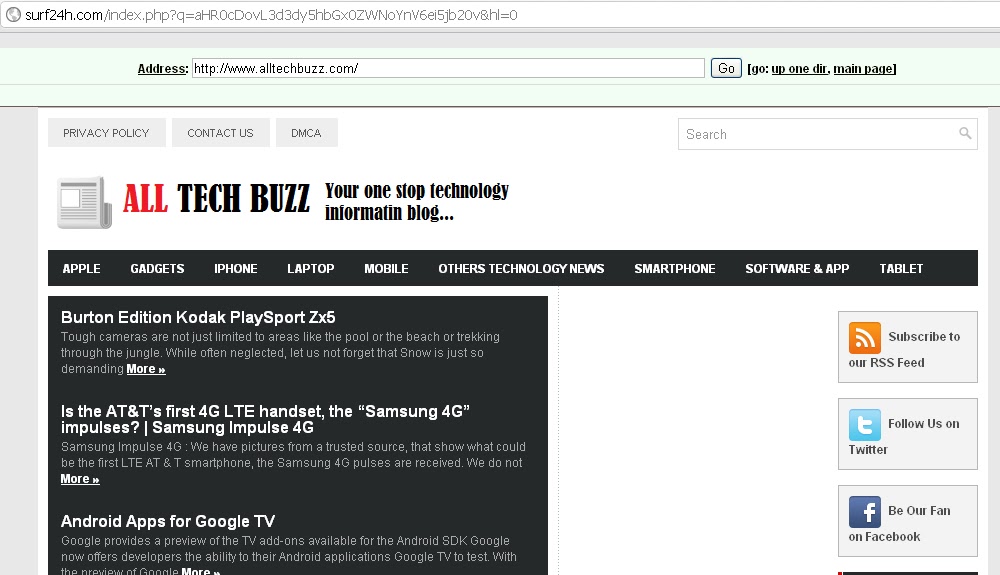The image size is (1000, 575).
Task: Click the ALL TECH BUZZ logo title
Action: 216,198
